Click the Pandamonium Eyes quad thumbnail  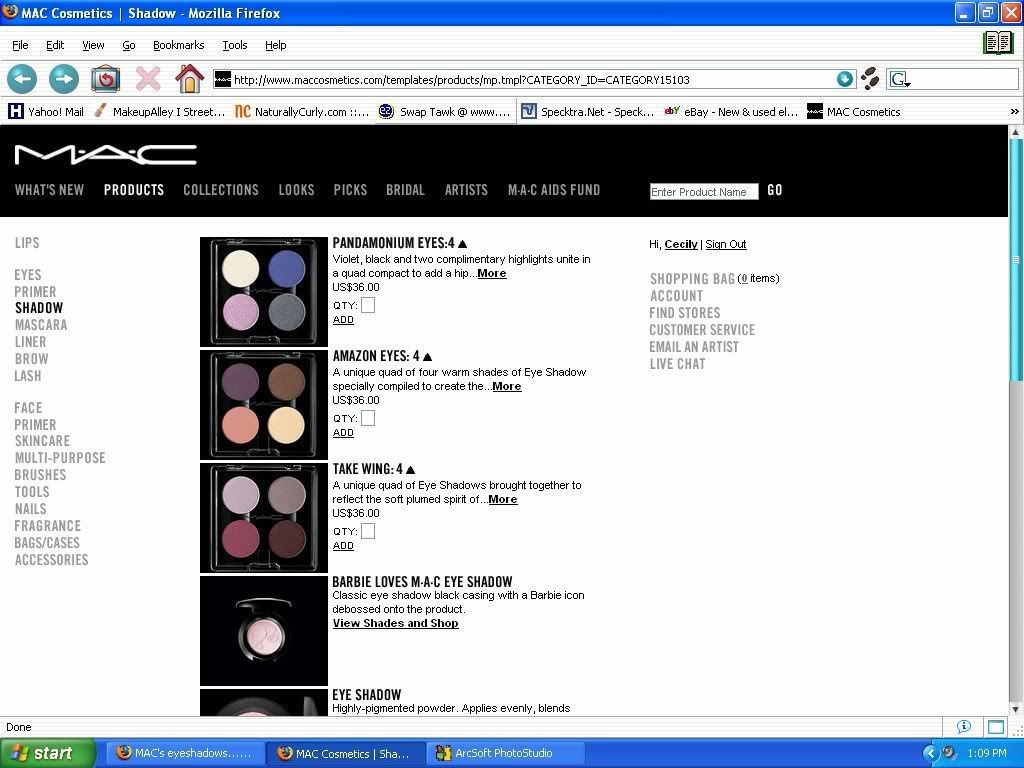point(264,291)
